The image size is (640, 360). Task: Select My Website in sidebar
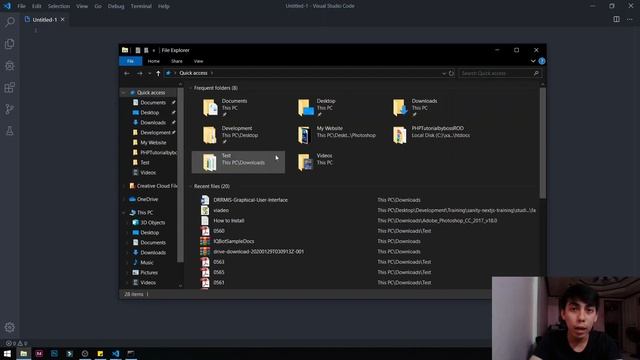click(153, 142)
